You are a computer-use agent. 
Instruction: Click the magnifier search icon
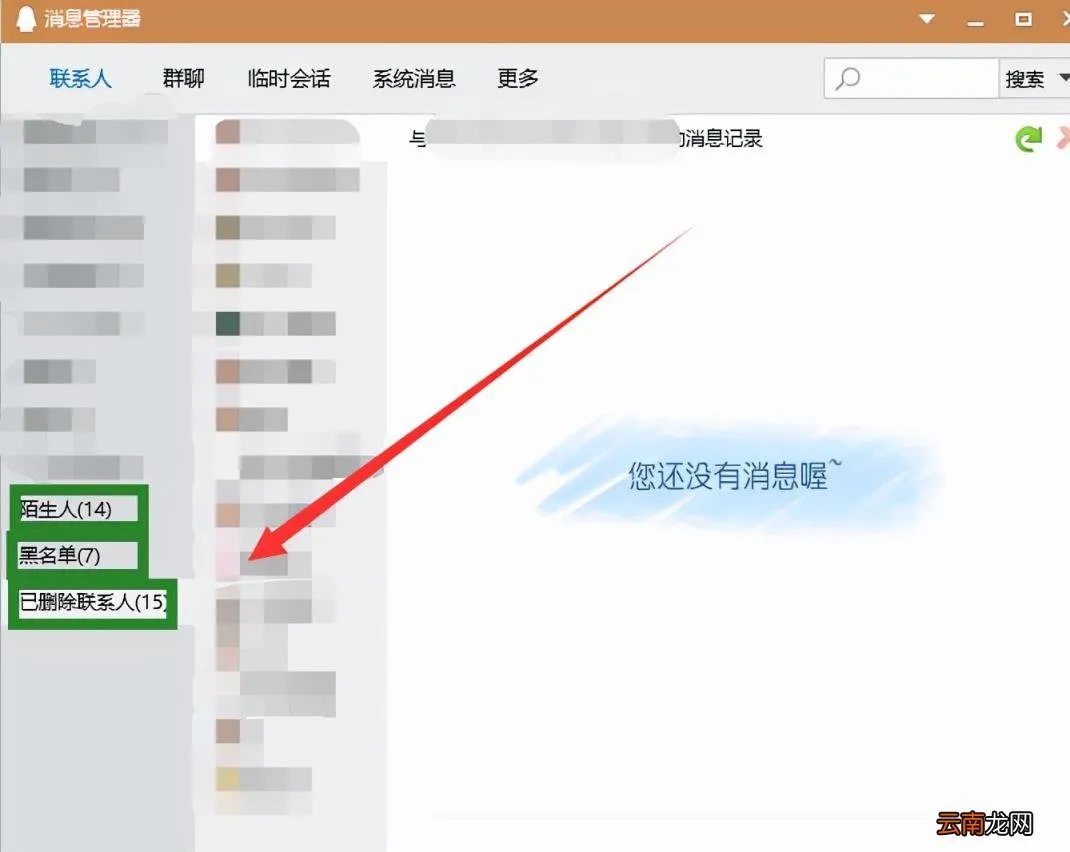tap(848, 78)
